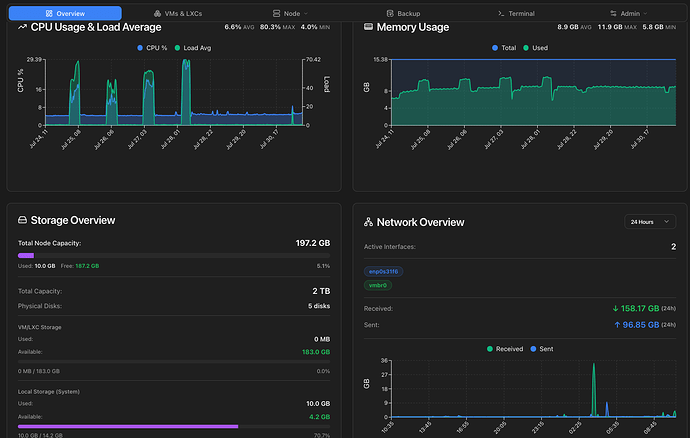Toggle the CPU % legend series
This screenshot has width=690, height=438.
152,48
